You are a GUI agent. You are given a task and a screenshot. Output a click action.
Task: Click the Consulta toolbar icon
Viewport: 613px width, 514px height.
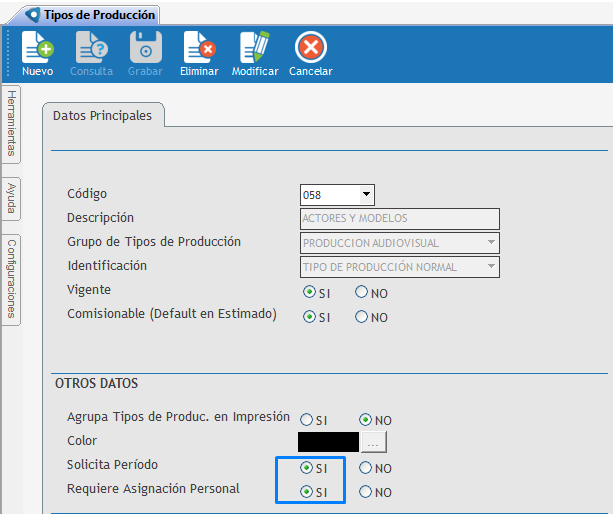pos(91,48)
